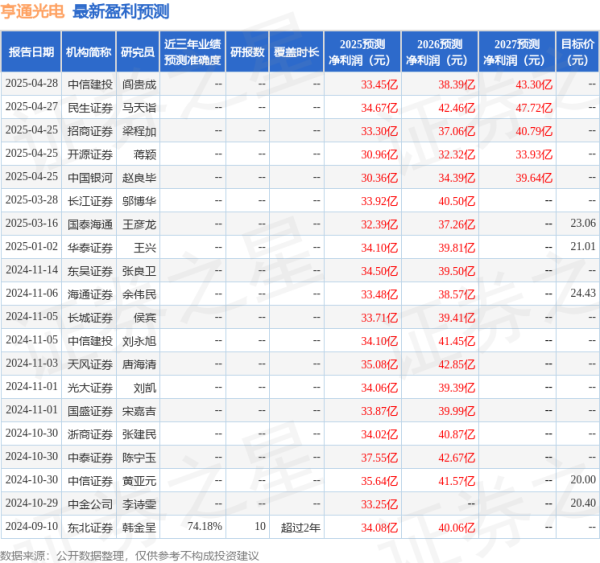Select the 超过2年 coverage value
The height and width of the screenshot is (563, 600).
click(x=301, y=528)
